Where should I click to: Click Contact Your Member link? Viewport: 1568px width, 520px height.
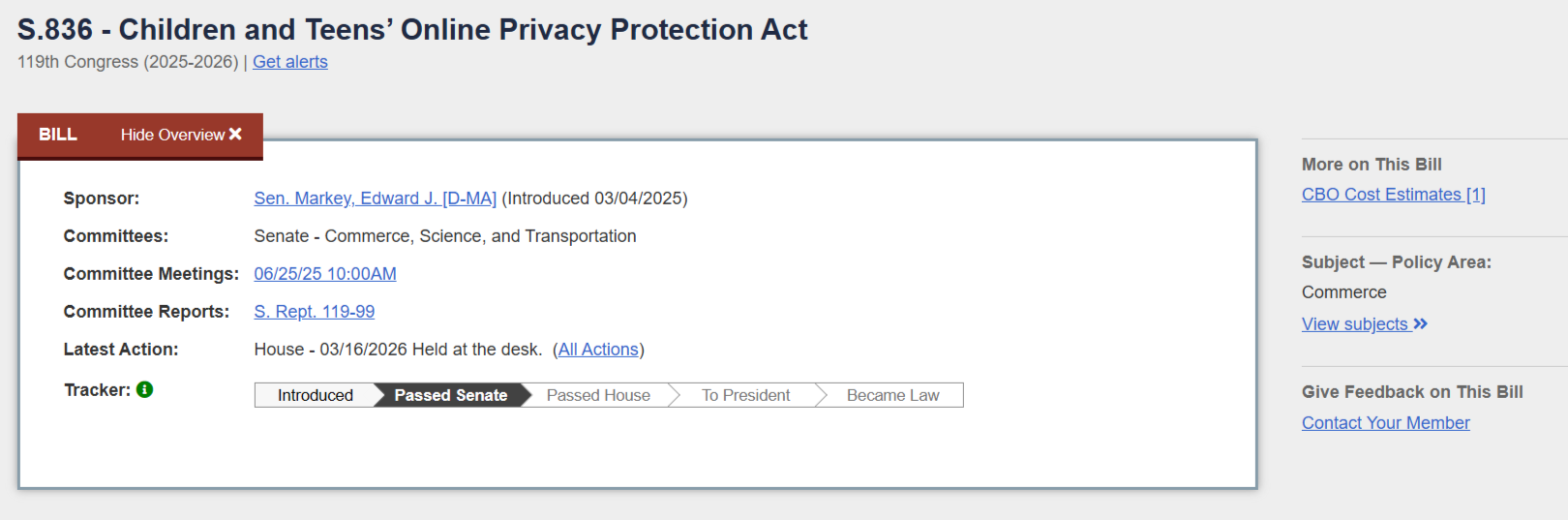tap(1386, 423)
